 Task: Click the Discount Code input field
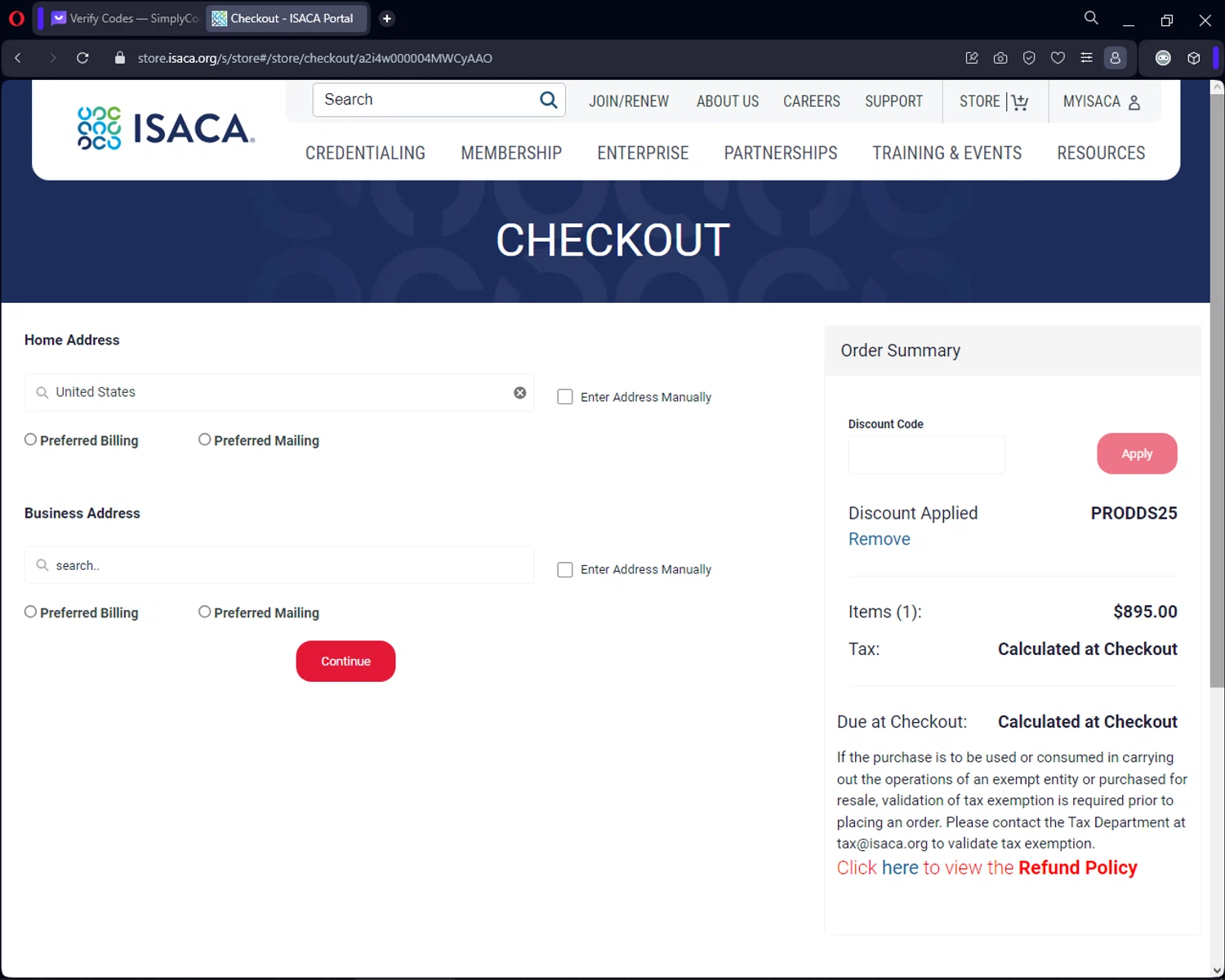[x=927, y=455]
